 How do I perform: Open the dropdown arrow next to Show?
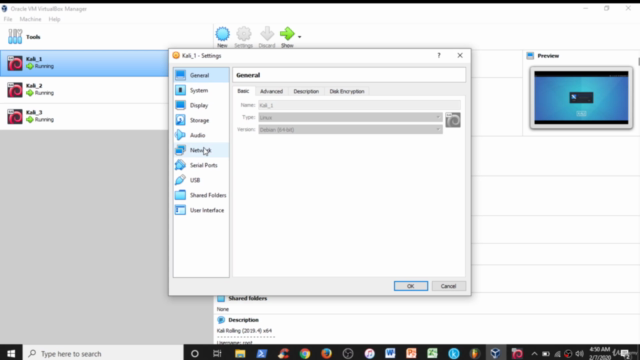click(300, 37)
